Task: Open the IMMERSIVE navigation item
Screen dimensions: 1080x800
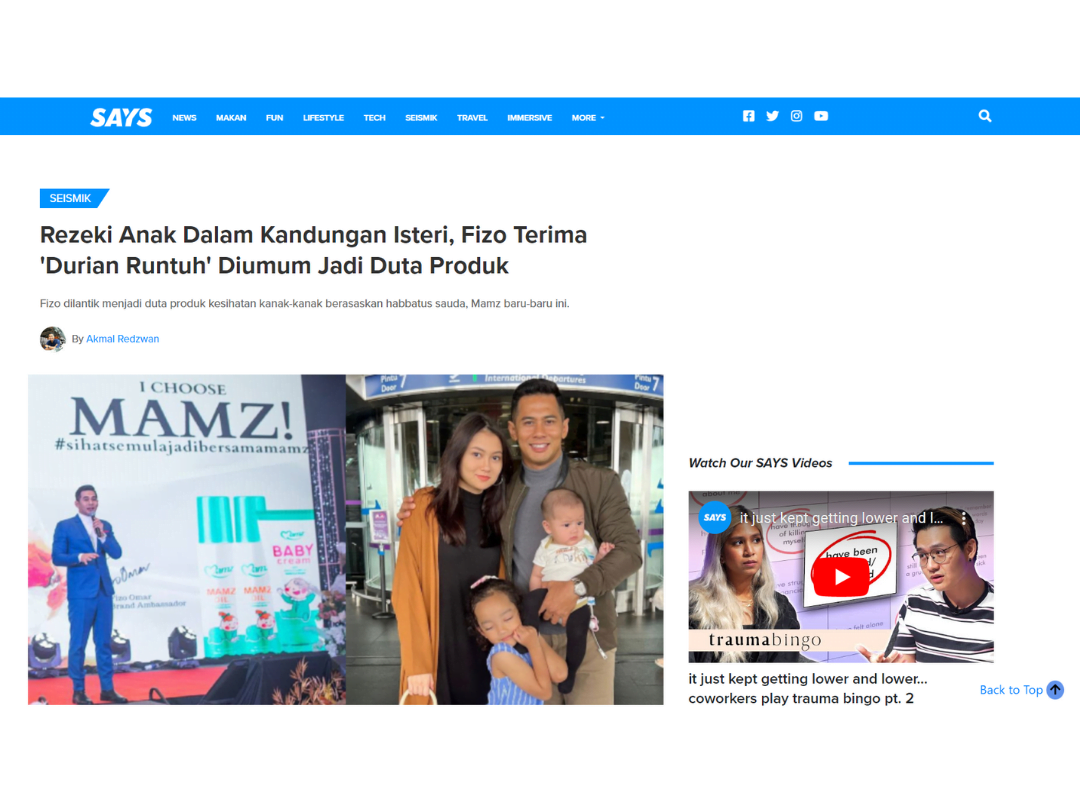Action: (529, 118)
